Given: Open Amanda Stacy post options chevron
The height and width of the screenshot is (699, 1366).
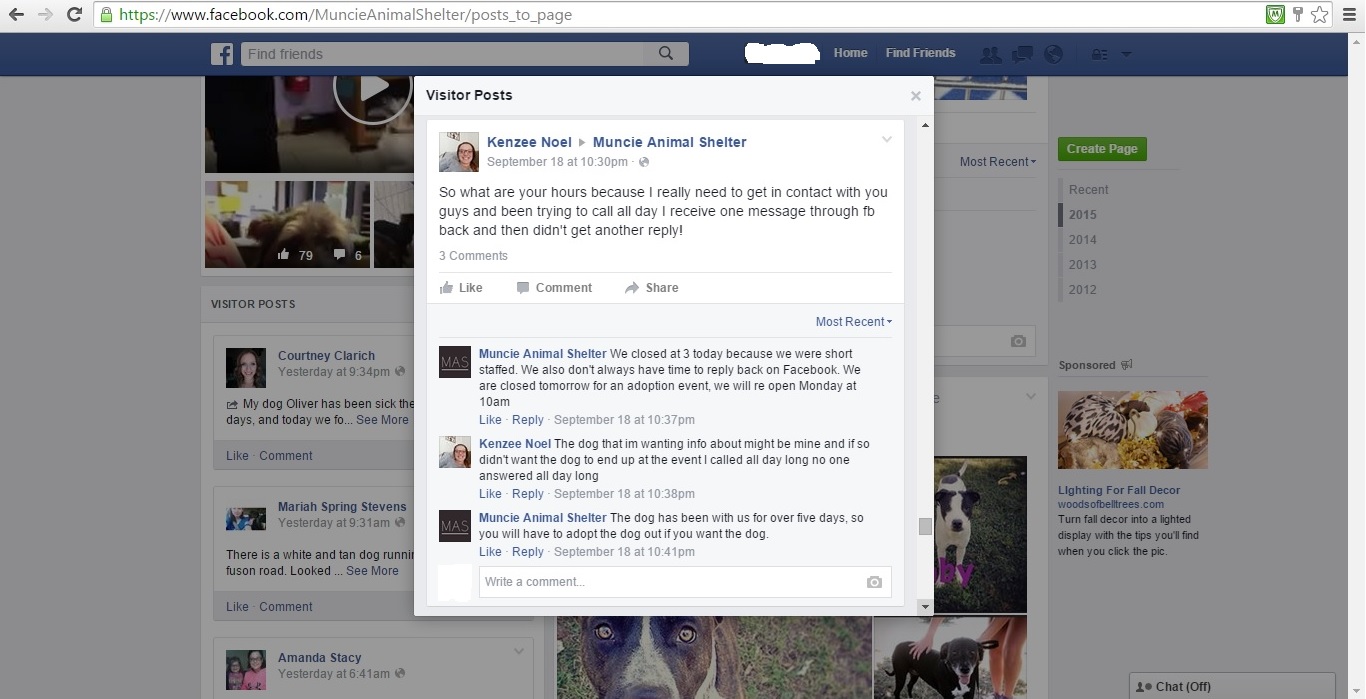Looking at the screenshot, I should coord(519,651).
